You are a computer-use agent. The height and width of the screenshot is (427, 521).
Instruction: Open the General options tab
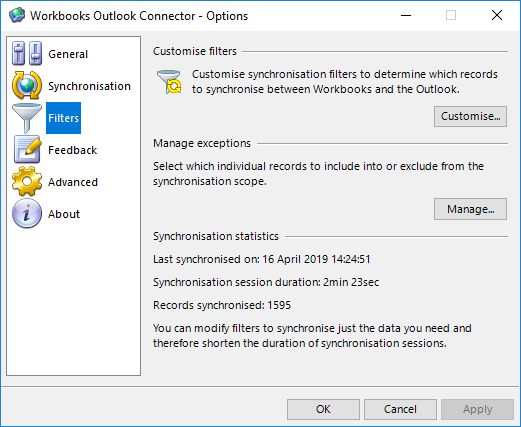click(x=68, y=54)
